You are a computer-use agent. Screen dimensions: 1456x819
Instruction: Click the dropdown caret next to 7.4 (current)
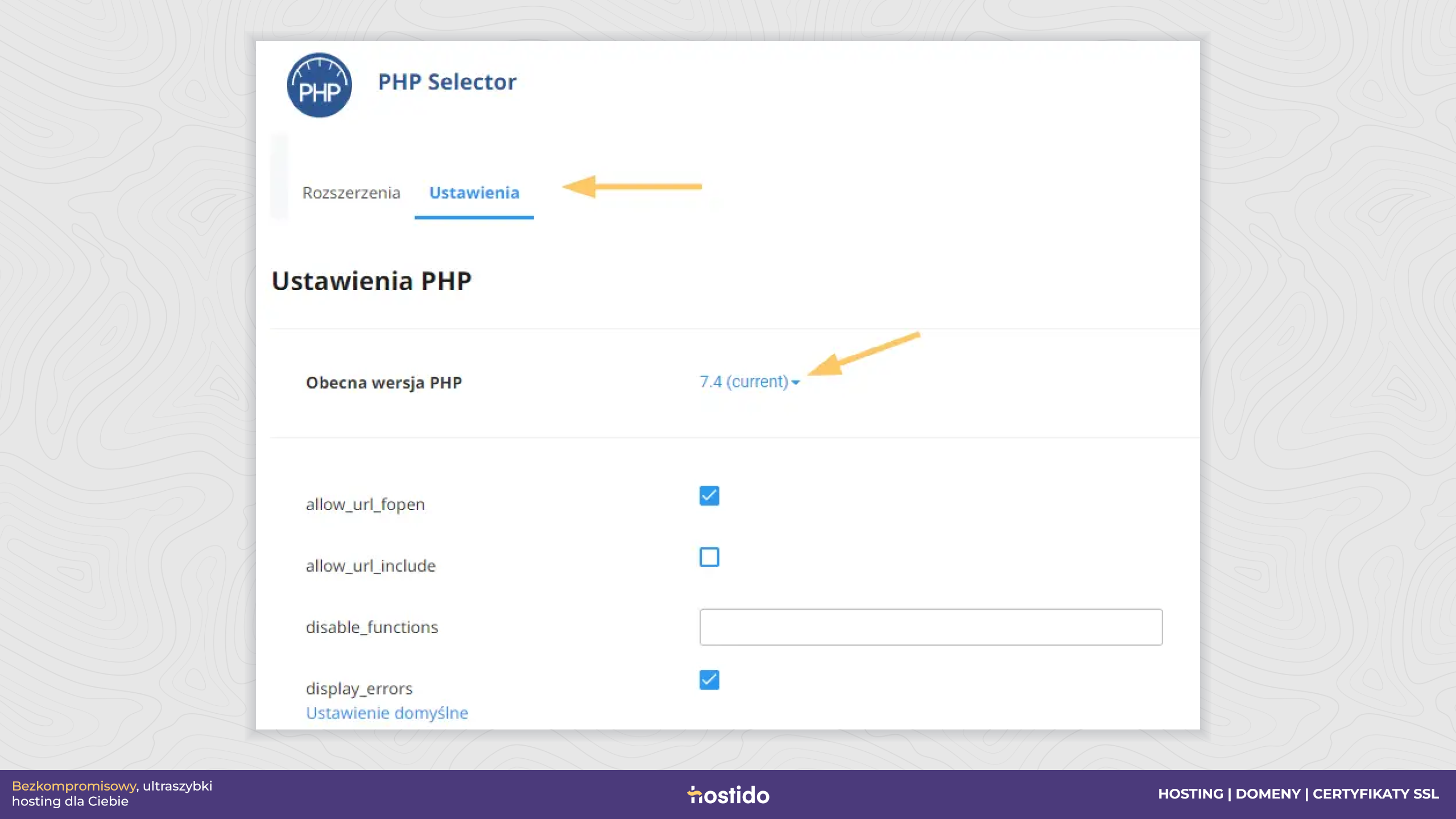point(796,383)
